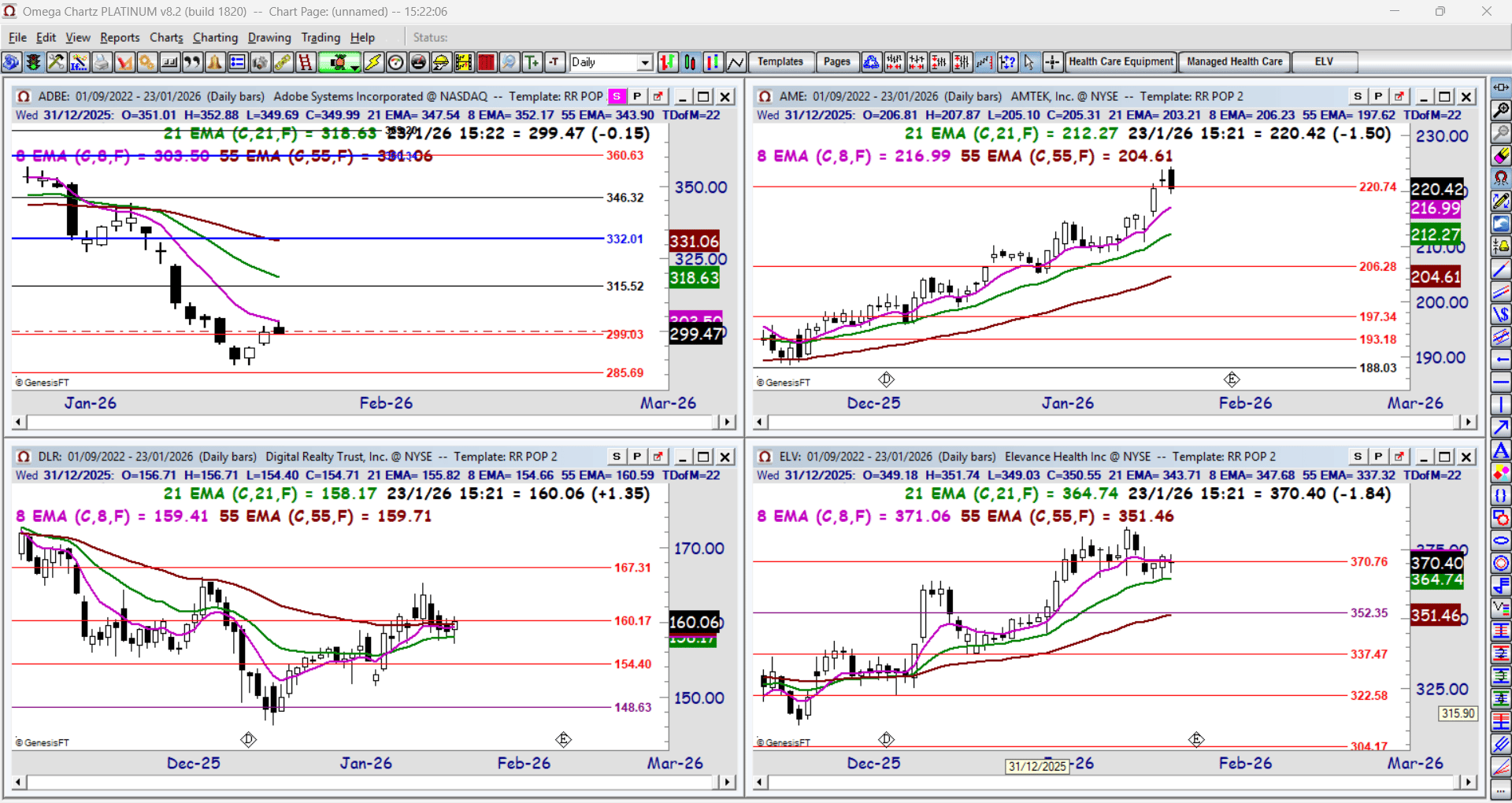
Task: Open the Reports menu
Action: coord(120,37)
